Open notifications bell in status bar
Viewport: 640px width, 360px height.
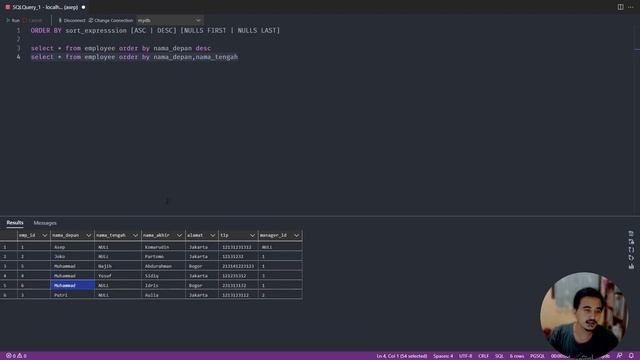(x=631, y=356)
